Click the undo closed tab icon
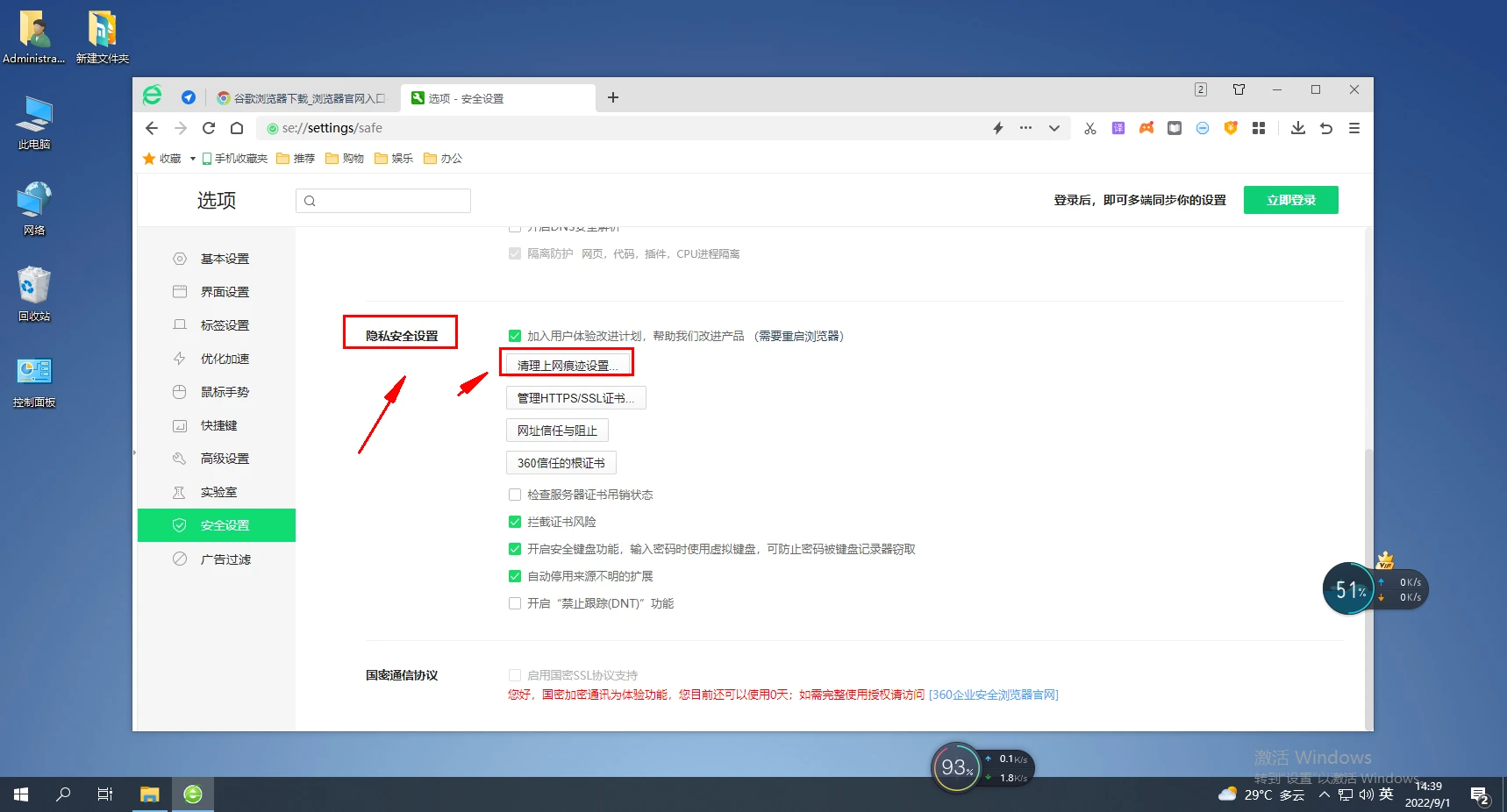This screenshot has height=812, width=1507. point(1326,128)
